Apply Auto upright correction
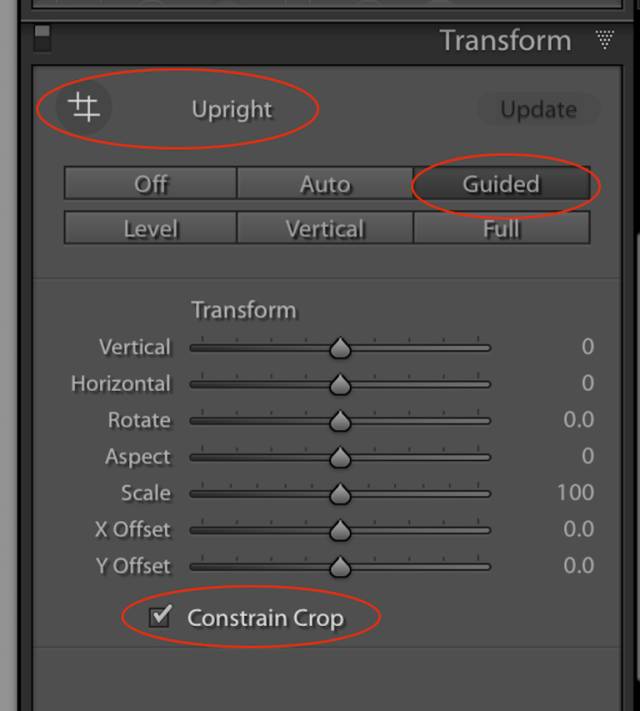The image size is (640, 711). coord(325,184)
